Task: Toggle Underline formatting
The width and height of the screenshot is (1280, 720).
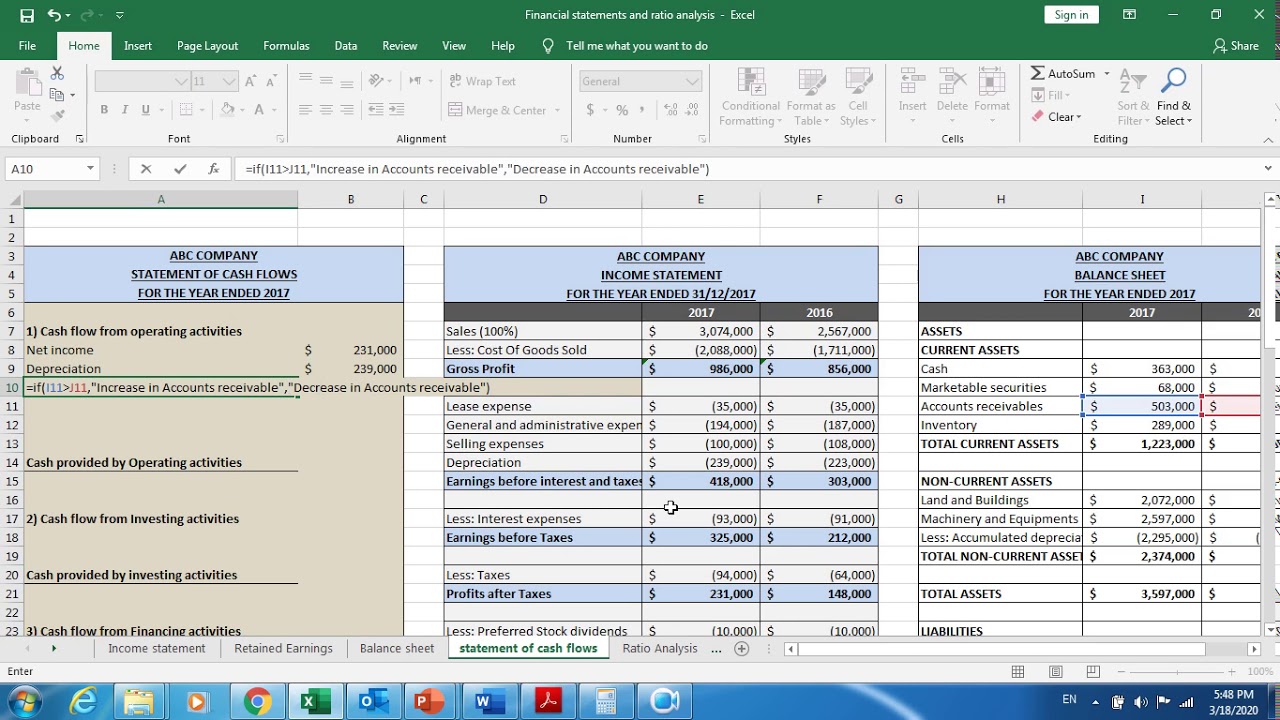Action: tap(146, 110)
